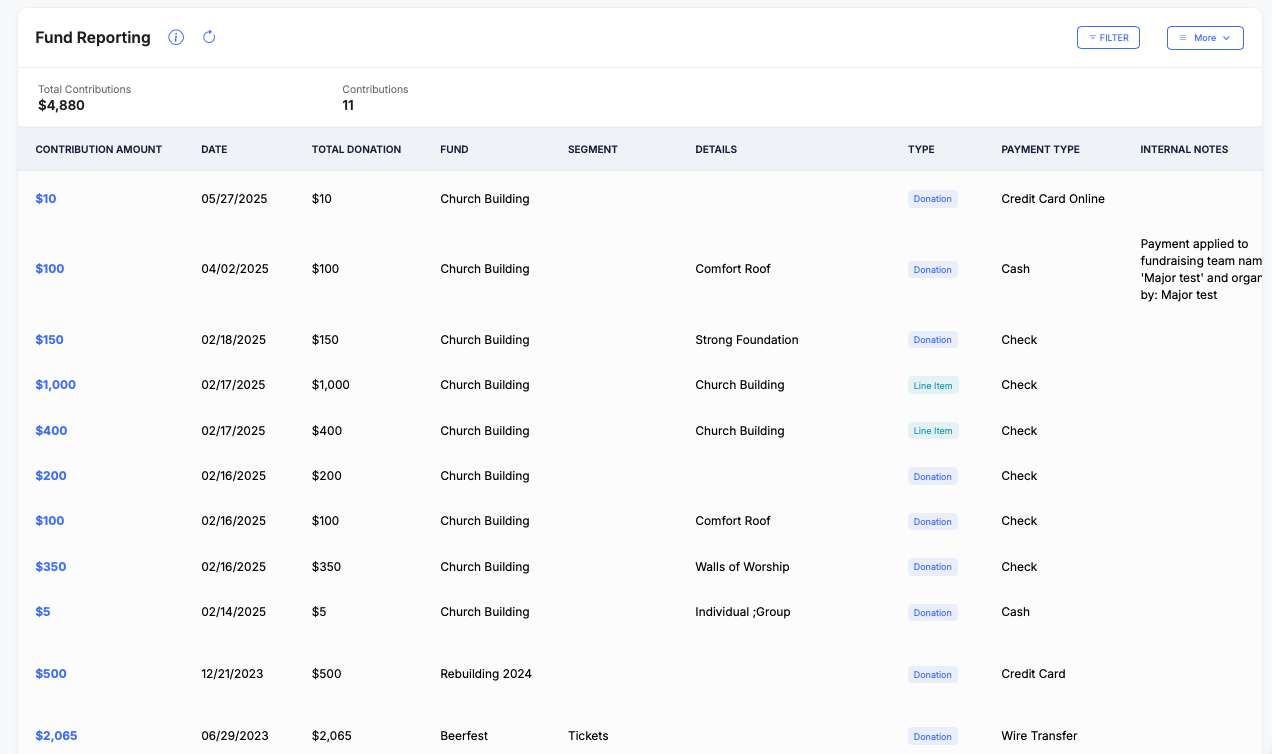Click the Internal Notes column header
The height and width of the screenshot is (754, 1272).
tap(1184, 149)
